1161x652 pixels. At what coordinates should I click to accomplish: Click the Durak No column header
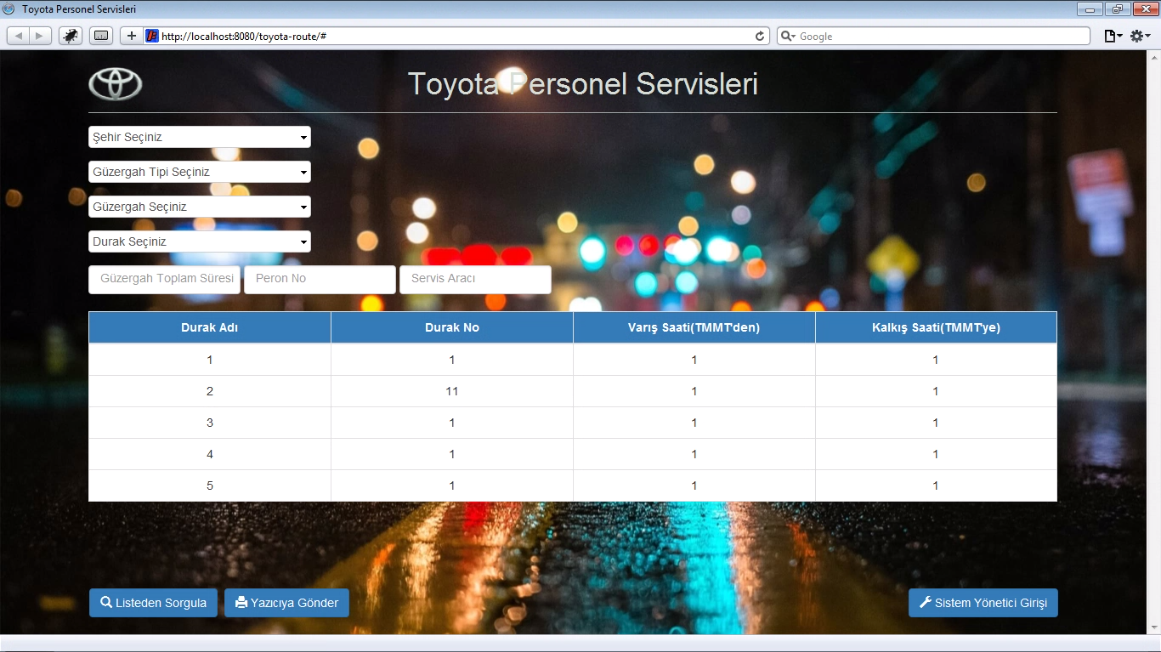(452, 327)
